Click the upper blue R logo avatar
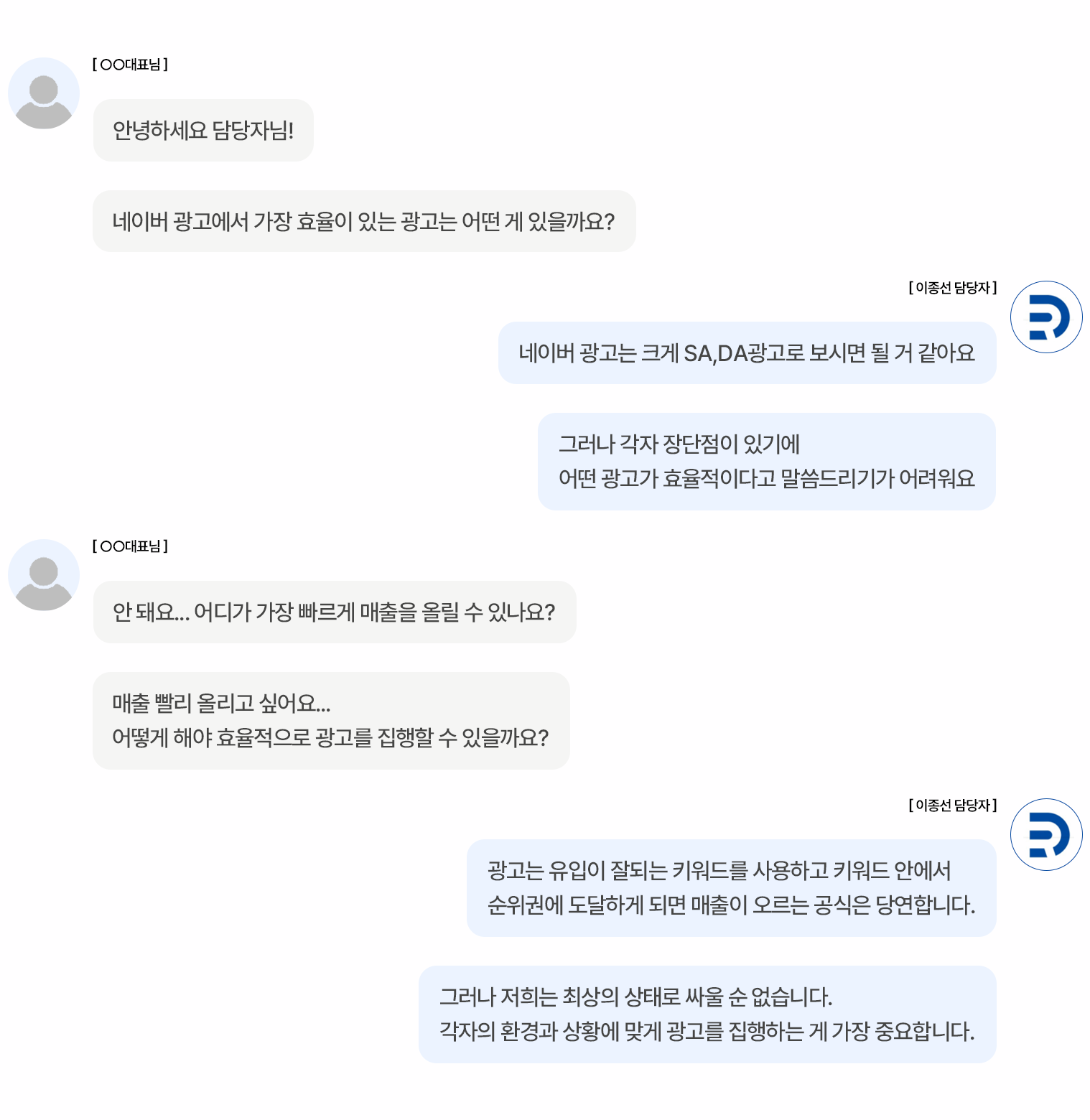1090x1120 pixels. [x=1046, y=317]
